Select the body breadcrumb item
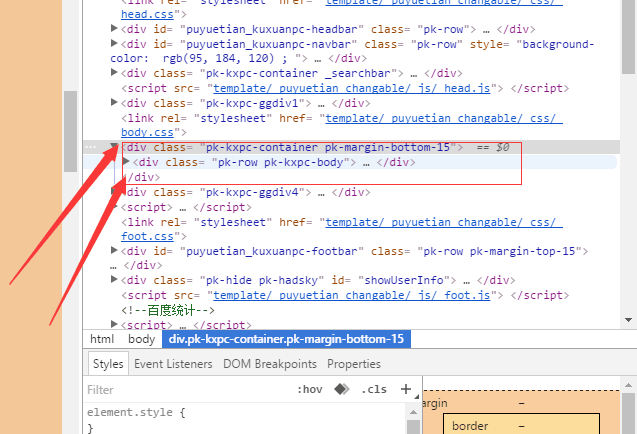The height and width of the screenshot is (434, 637). coord(141,339)
